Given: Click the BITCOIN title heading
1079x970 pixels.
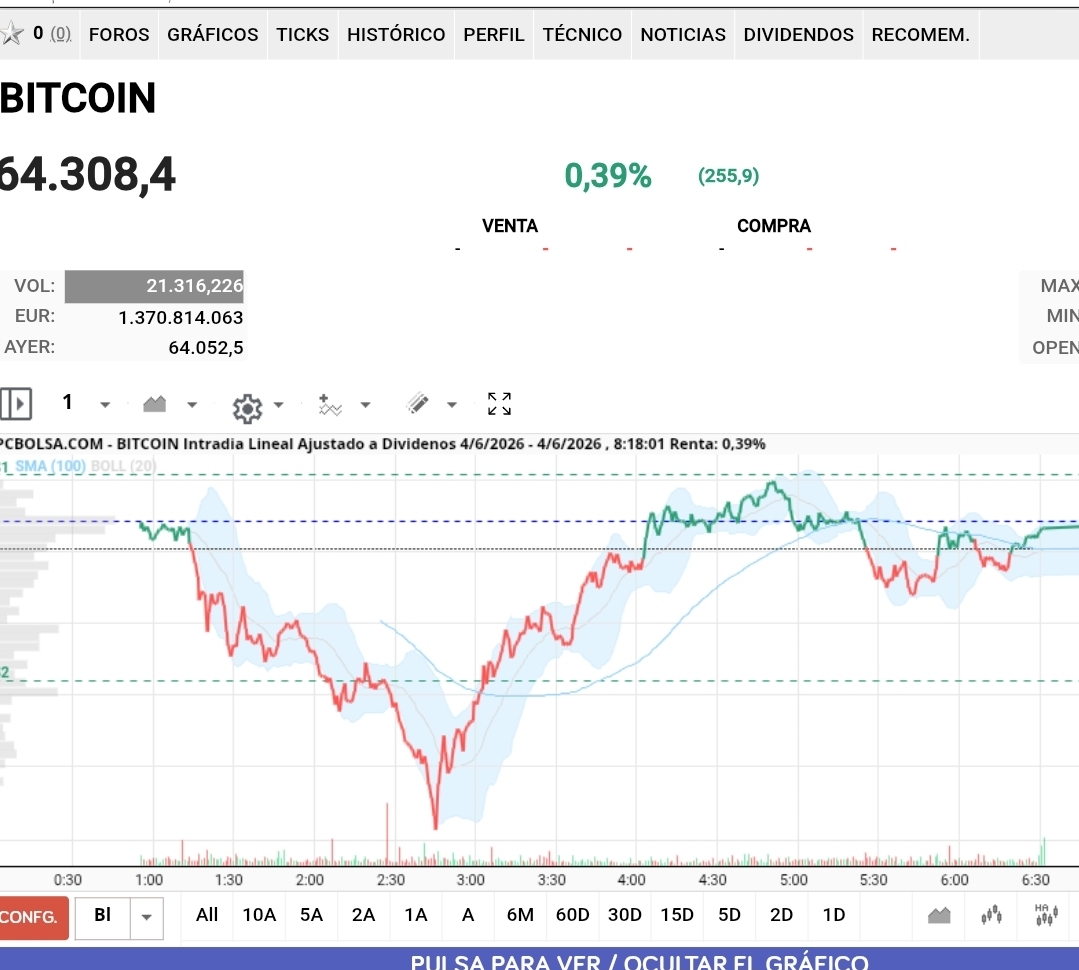Looking at the screenshot, I should [78, 98].
